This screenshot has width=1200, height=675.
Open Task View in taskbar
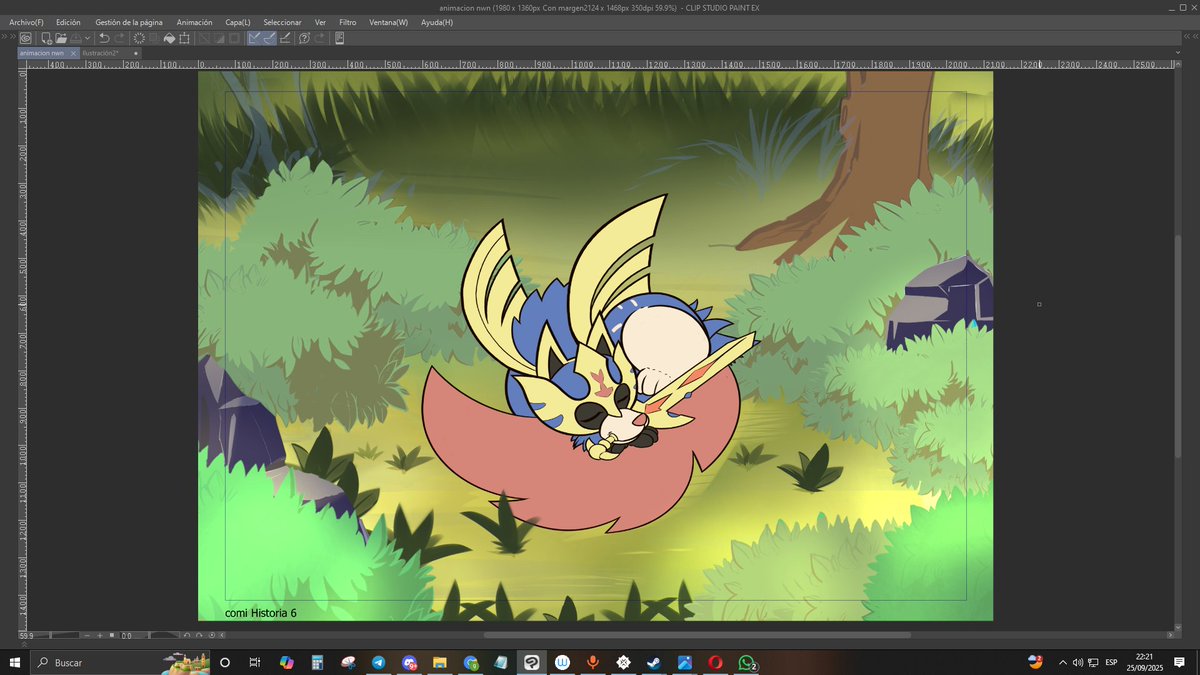(x=255, y=662)
